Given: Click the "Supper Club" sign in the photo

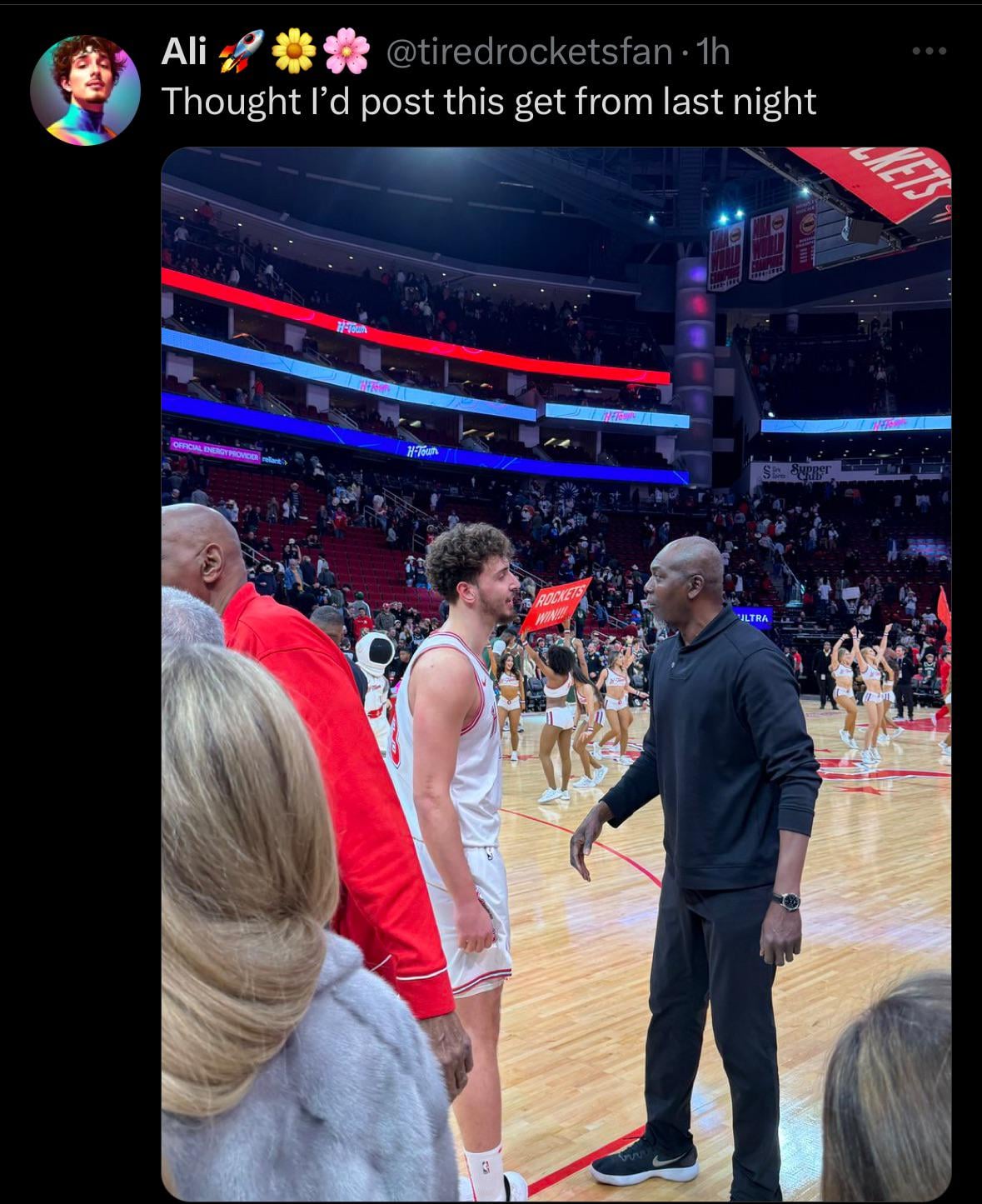Looking at the screenshot, I should click(797, 472).
